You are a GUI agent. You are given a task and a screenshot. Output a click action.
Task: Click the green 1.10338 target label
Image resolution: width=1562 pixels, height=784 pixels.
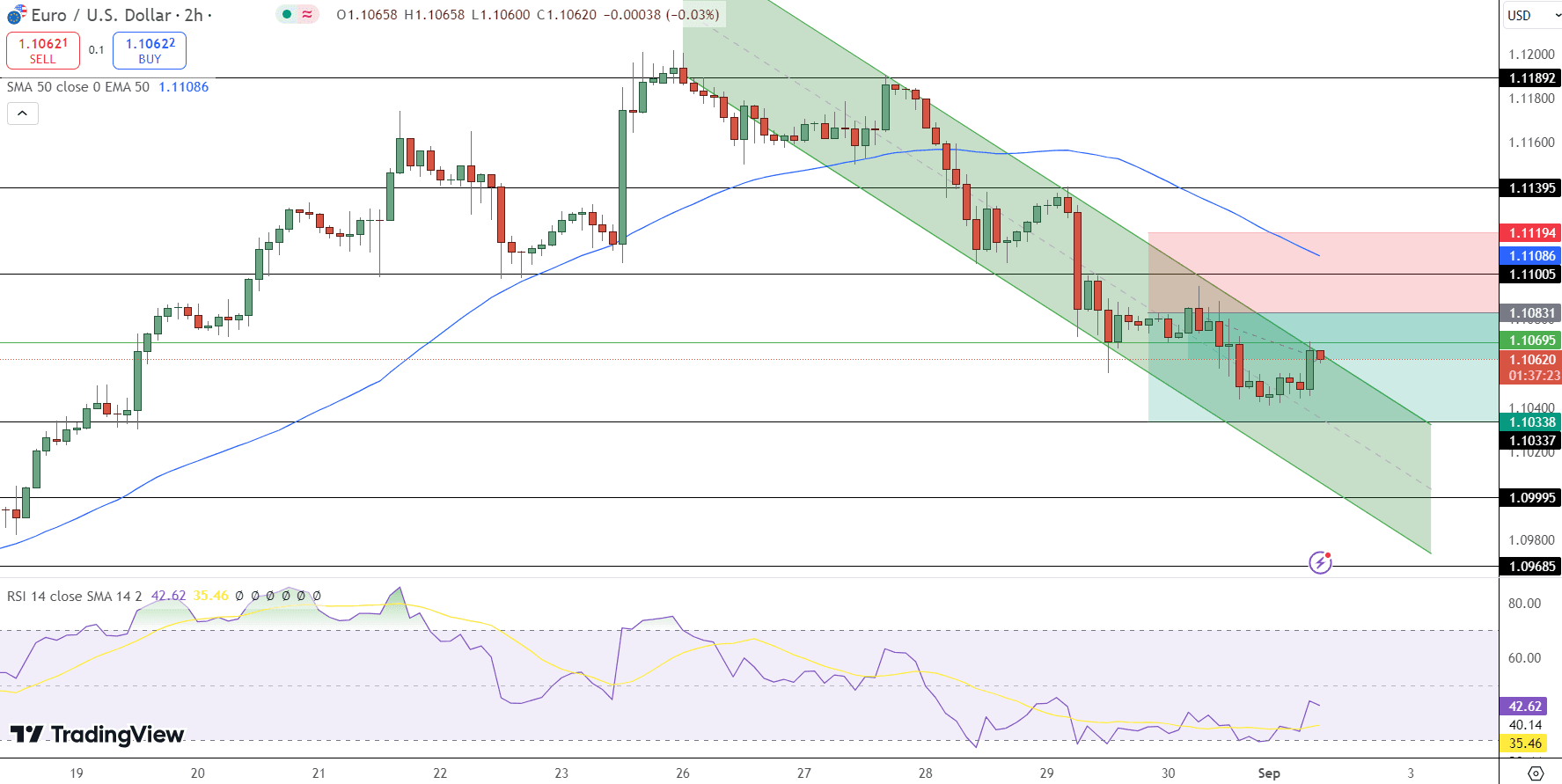point(1531,422)
